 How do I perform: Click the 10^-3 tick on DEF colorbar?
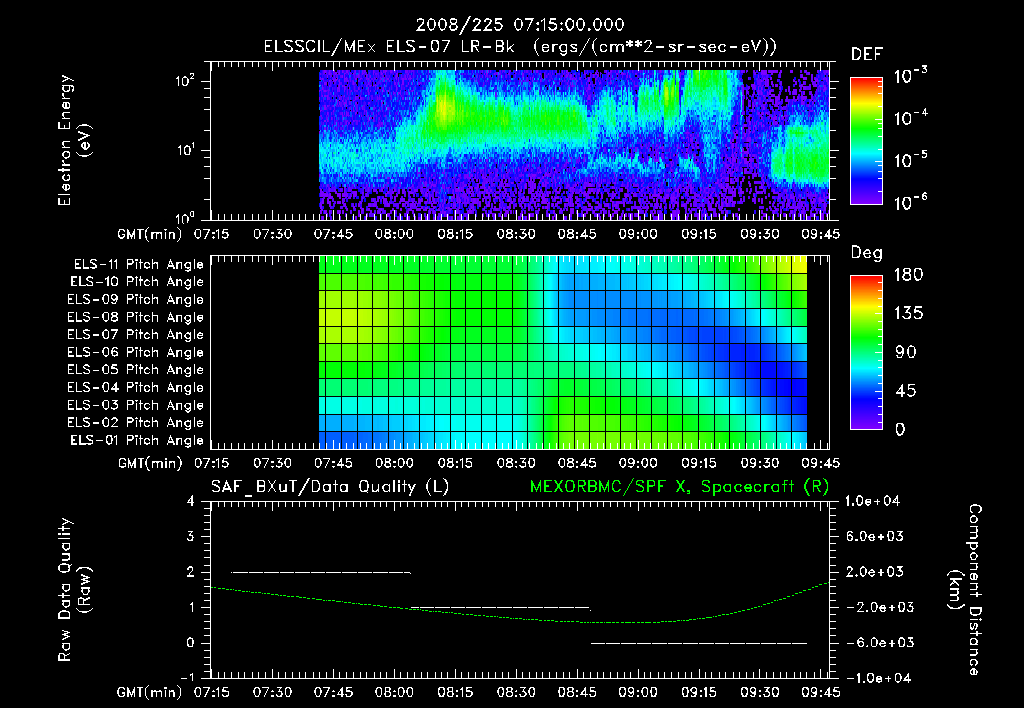tap(911, 75)
